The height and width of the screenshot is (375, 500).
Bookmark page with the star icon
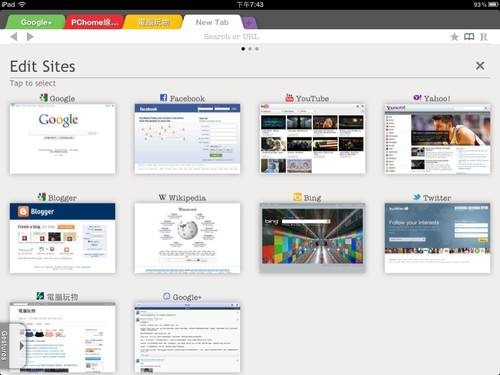coord(454,37)
